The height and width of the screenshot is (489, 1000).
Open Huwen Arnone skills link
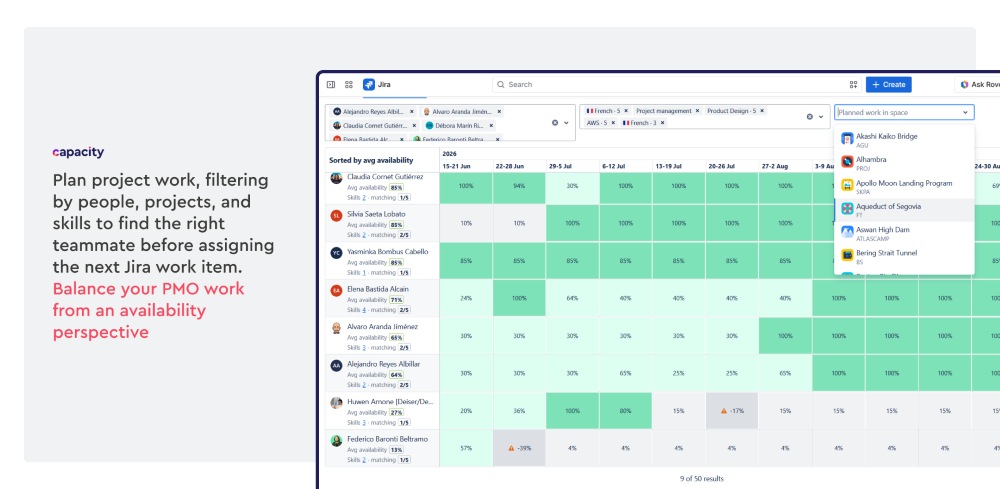tap(364, 423)
